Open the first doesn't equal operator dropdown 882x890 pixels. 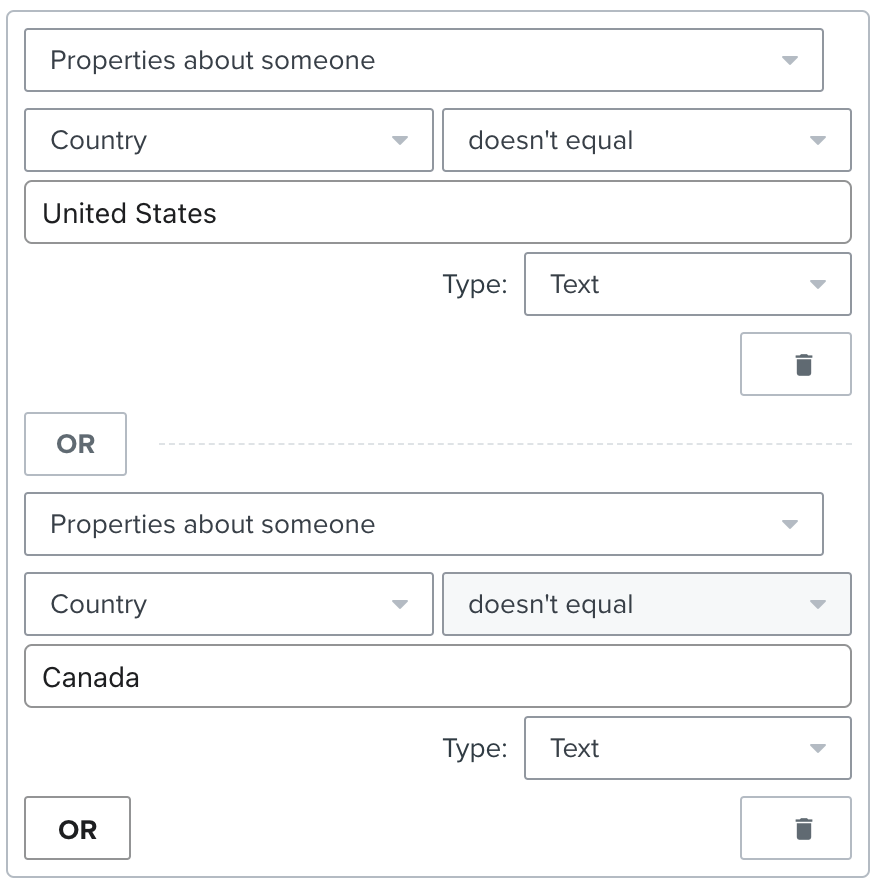(x=646, y=140)
